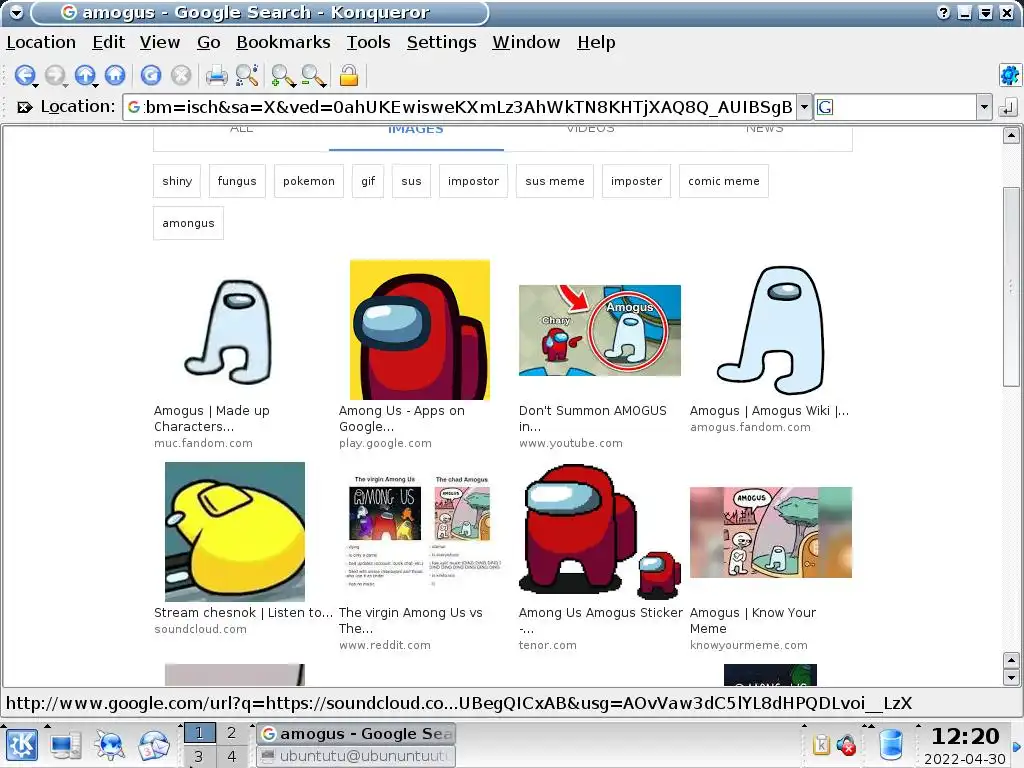
Task: Click the red Among Us Play Store thumbnail
Action: 420,330
